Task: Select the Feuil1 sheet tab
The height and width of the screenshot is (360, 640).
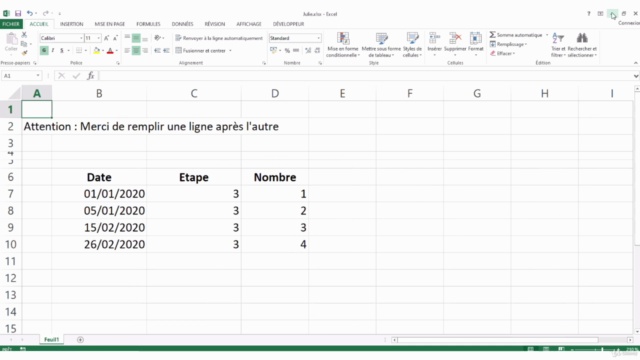Action: point(51,340)
